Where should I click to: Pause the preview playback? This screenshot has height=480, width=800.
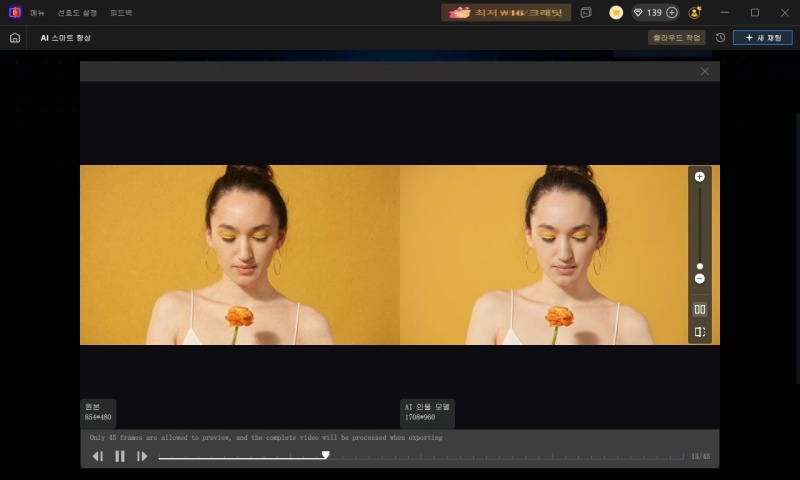coord(120,456)
